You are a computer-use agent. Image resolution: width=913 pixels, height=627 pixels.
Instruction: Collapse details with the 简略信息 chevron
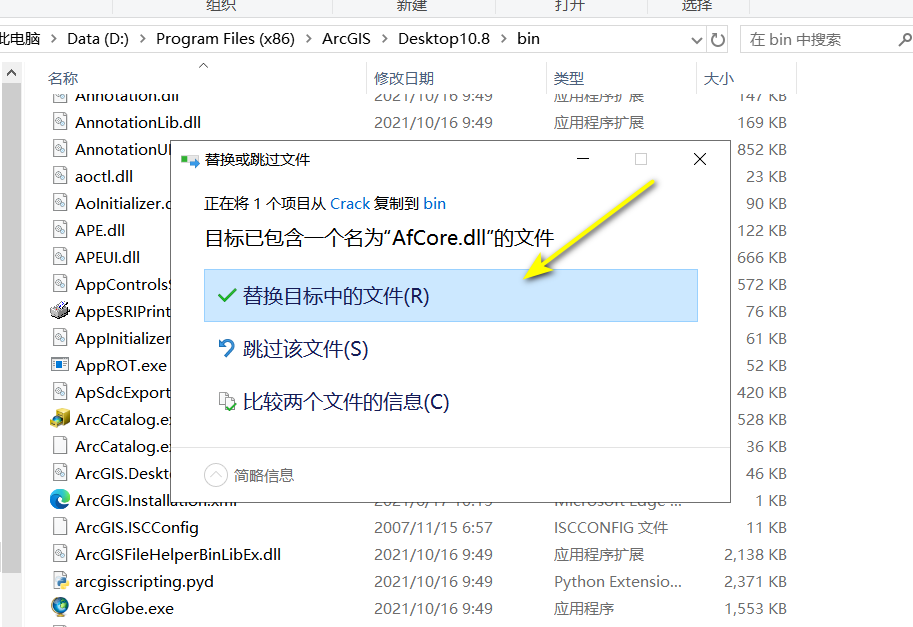(215, 475)
